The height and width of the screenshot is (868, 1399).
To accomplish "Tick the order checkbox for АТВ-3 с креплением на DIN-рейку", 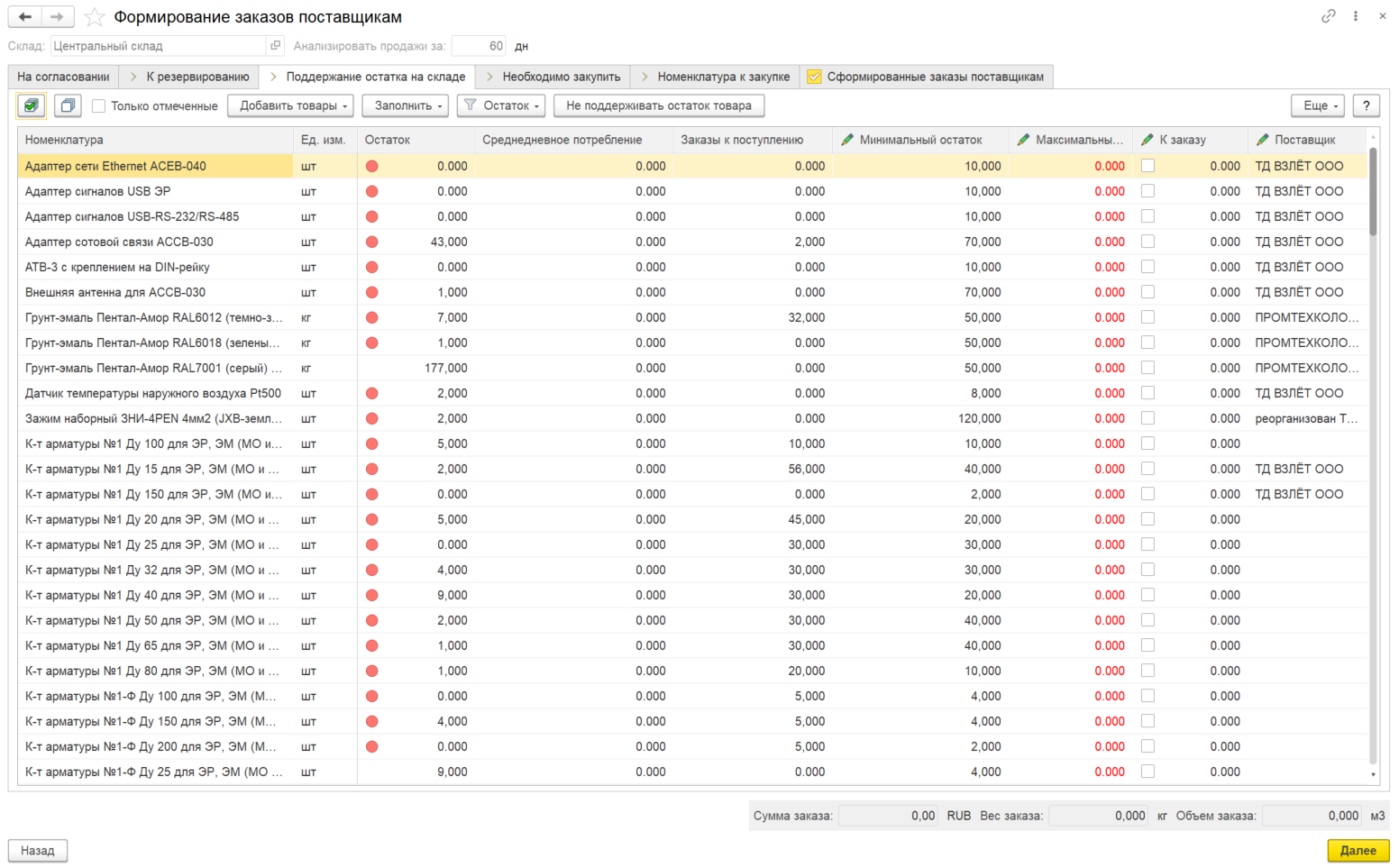I will (x=1148, y=267).
